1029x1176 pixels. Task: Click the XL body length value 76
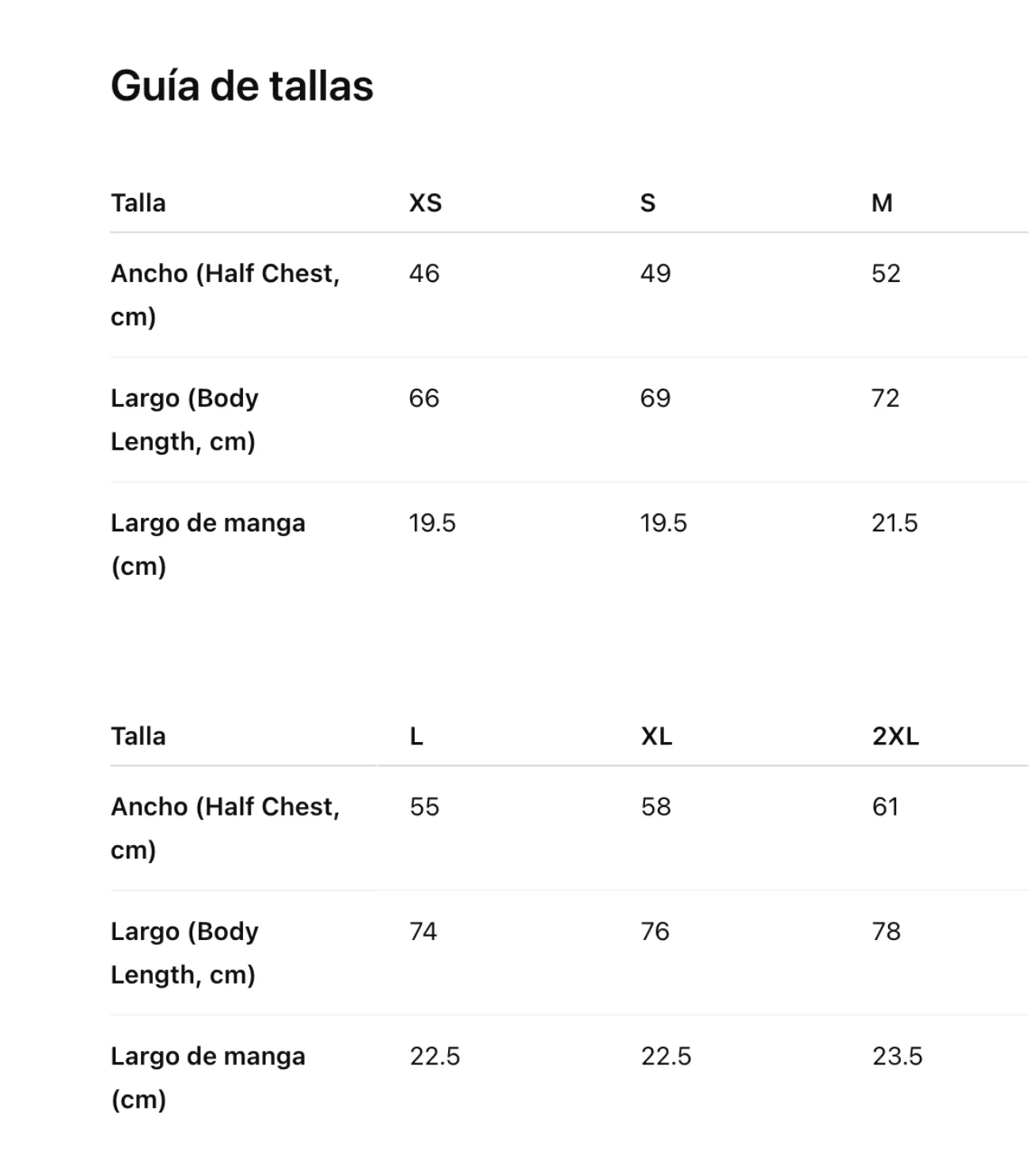(655, 931)
